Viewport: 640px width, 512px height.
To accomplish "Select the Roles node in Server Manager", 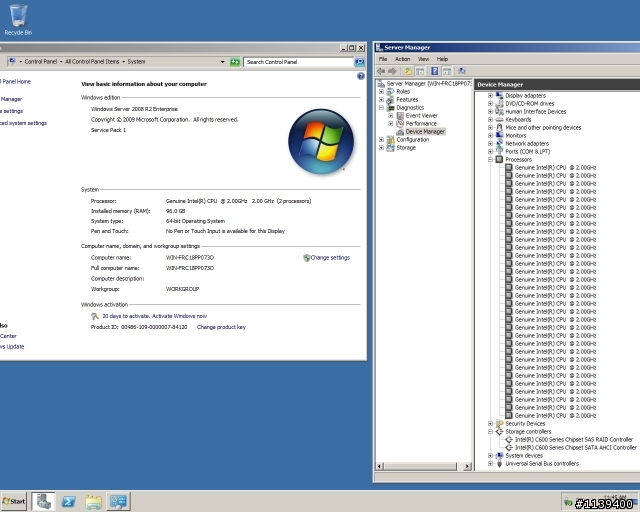I will [403, 92].
